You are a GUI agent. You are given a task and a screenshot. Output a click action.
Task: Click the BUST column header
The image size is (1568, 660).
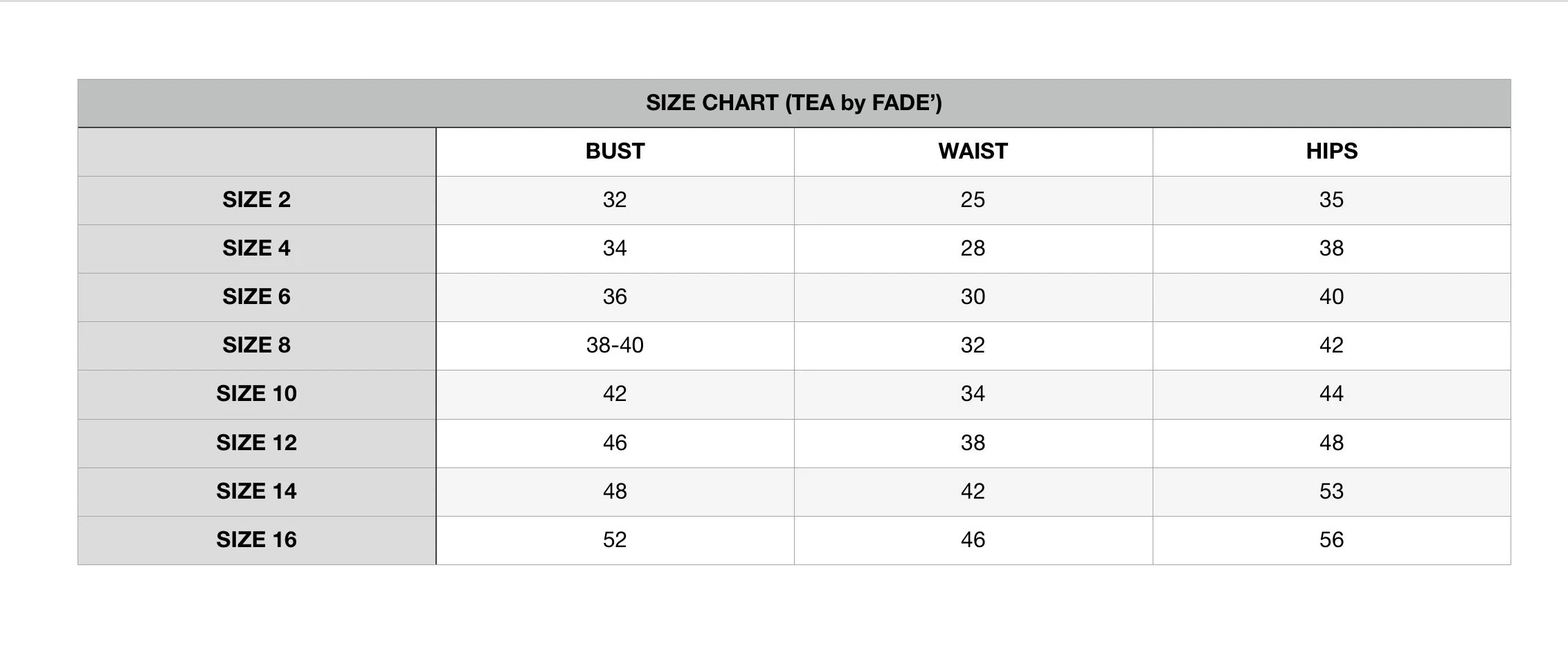[615, 152]
